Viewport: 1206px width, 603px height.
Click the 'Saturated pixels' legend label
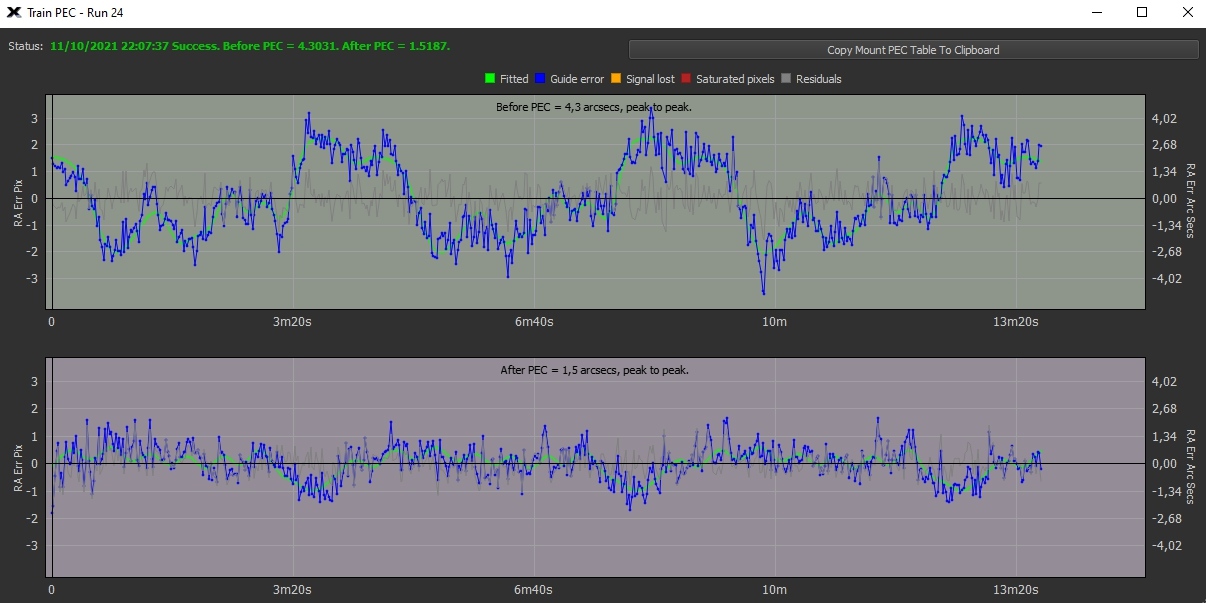735,79
